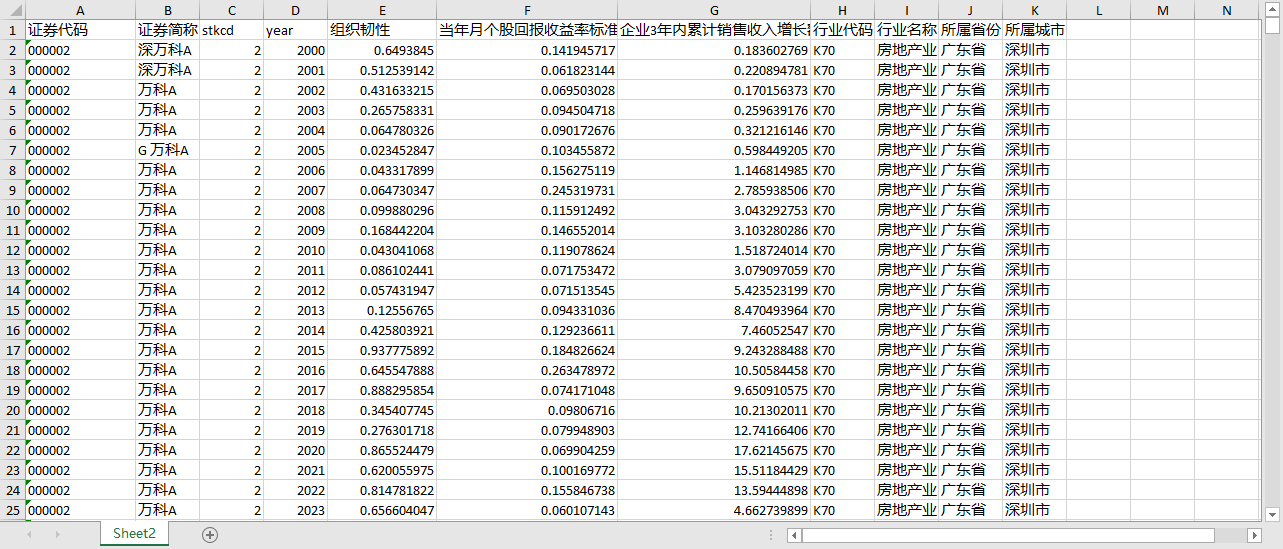Select column D header
The width and height of the screenshot is (1283, 549).
pos(295,10)
